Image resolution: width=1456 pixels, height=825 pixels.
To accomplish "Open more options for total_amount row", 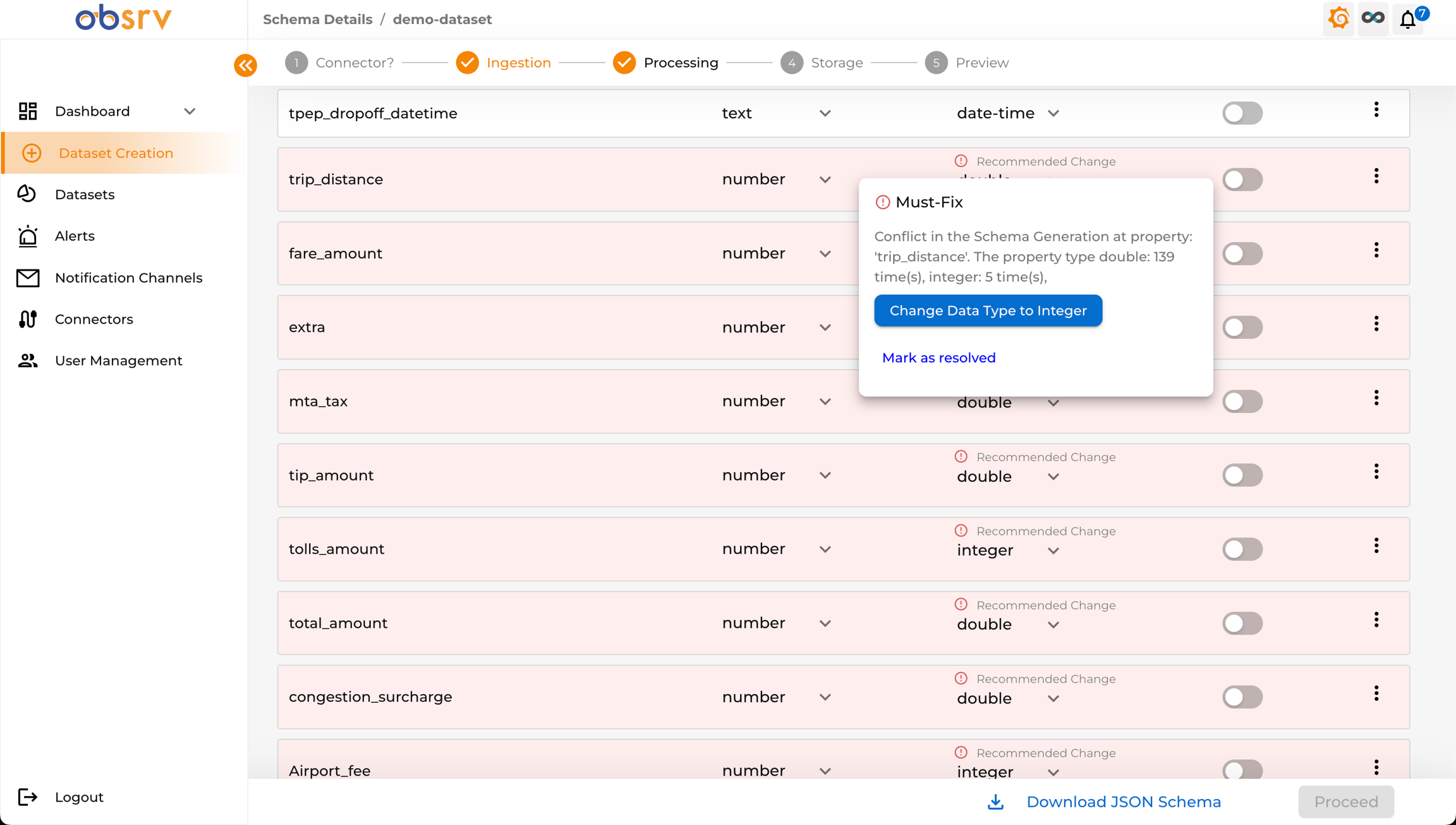I will tap(1376, 620).
